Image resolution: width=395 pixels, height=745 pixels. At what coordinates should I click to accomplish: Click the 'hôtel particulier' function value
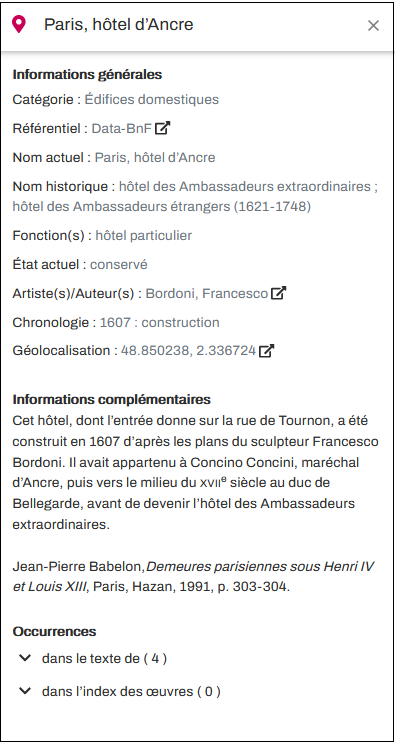tap(144, 236)
